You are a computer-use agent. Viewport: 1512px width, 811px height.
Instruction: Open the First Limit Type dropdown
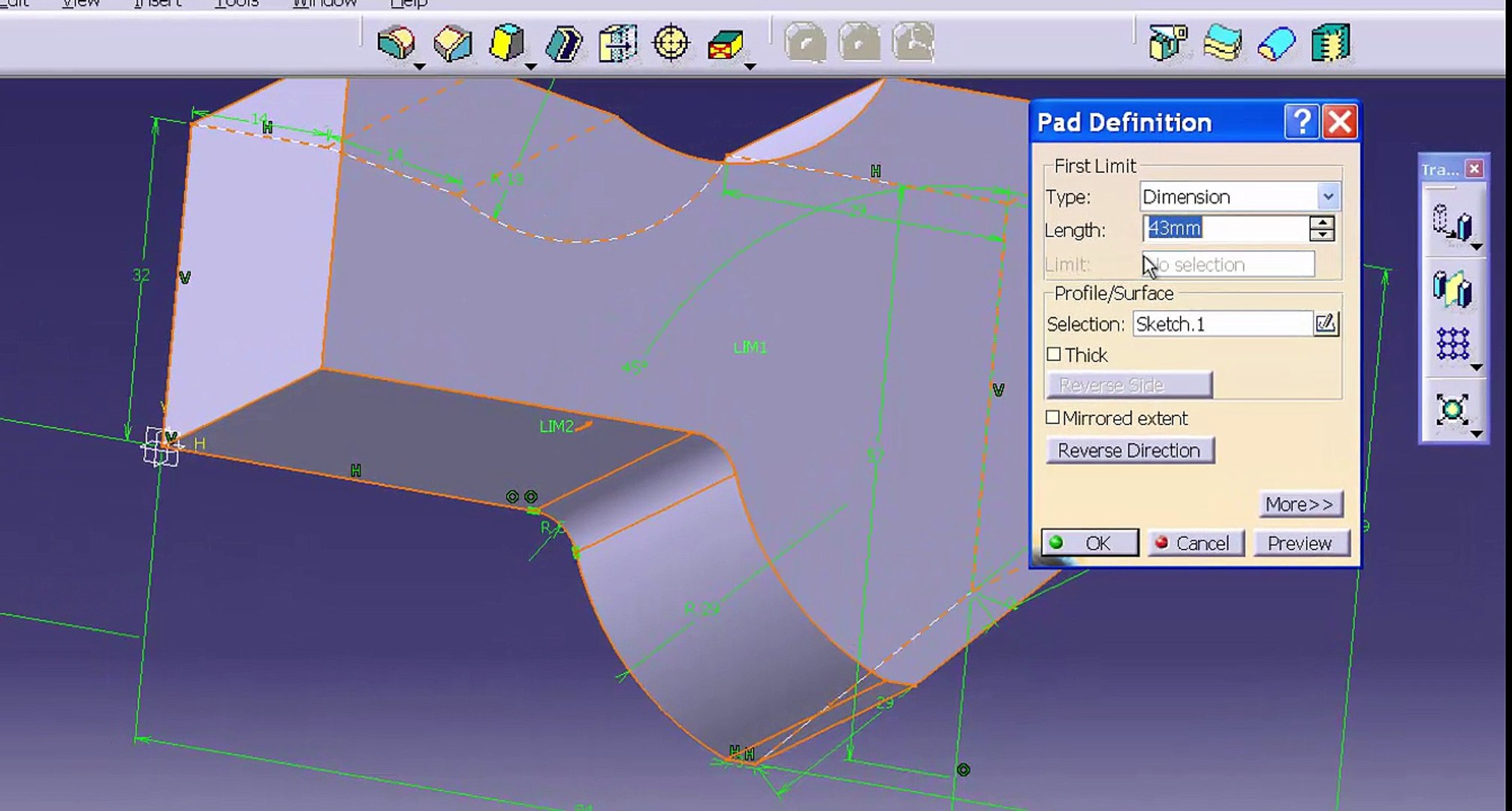(1328, 197)
